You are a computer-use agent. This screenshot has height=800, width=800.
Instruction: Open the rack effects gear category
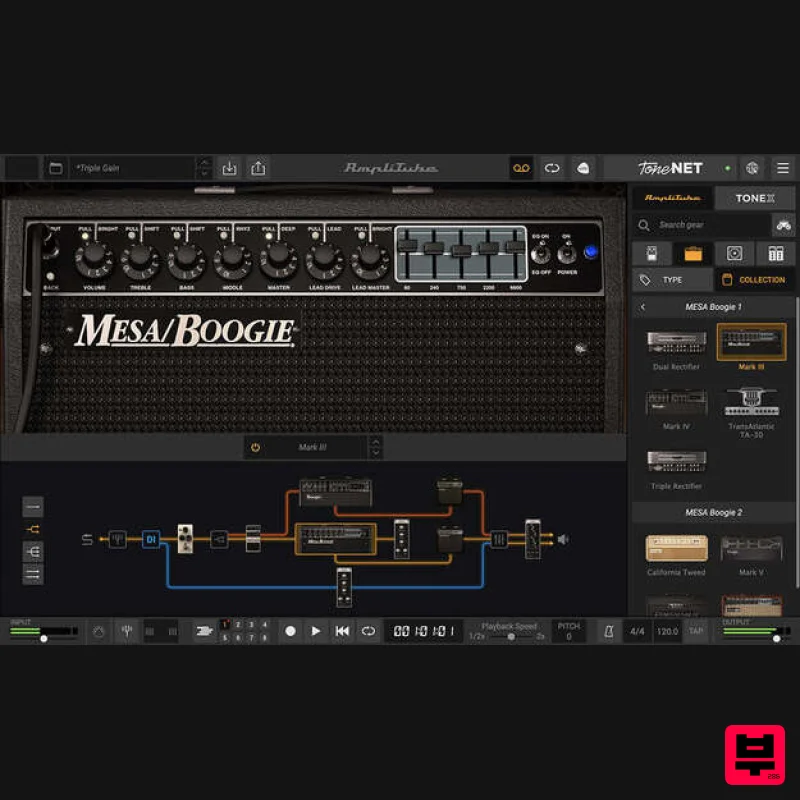(x=778, y=253)
